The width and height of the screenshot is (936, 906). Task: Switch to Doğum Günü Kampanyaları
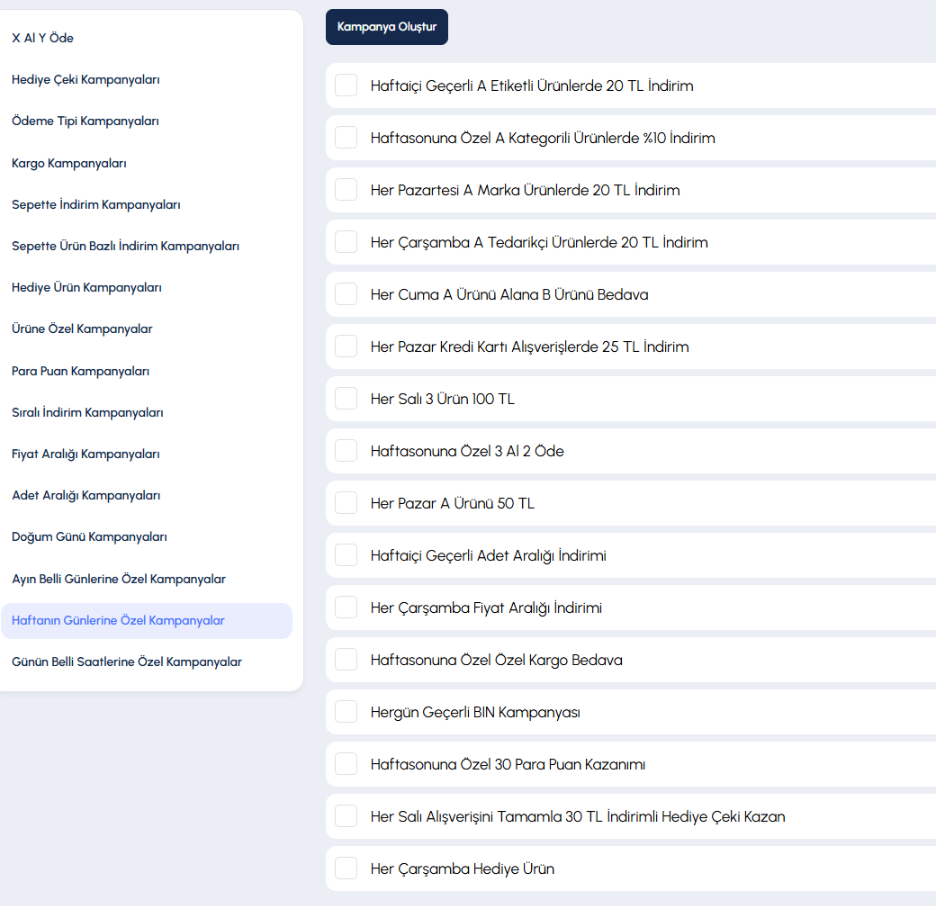[90, 537]
